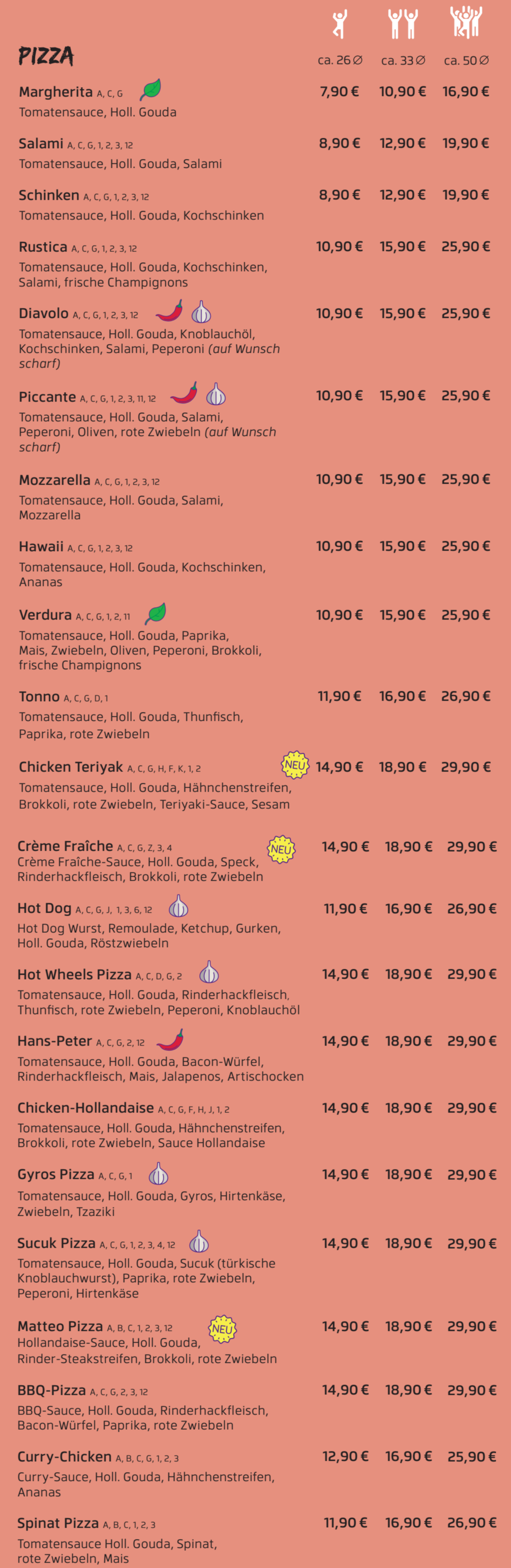Click the garlic icon next to Hot Dog

178,906
